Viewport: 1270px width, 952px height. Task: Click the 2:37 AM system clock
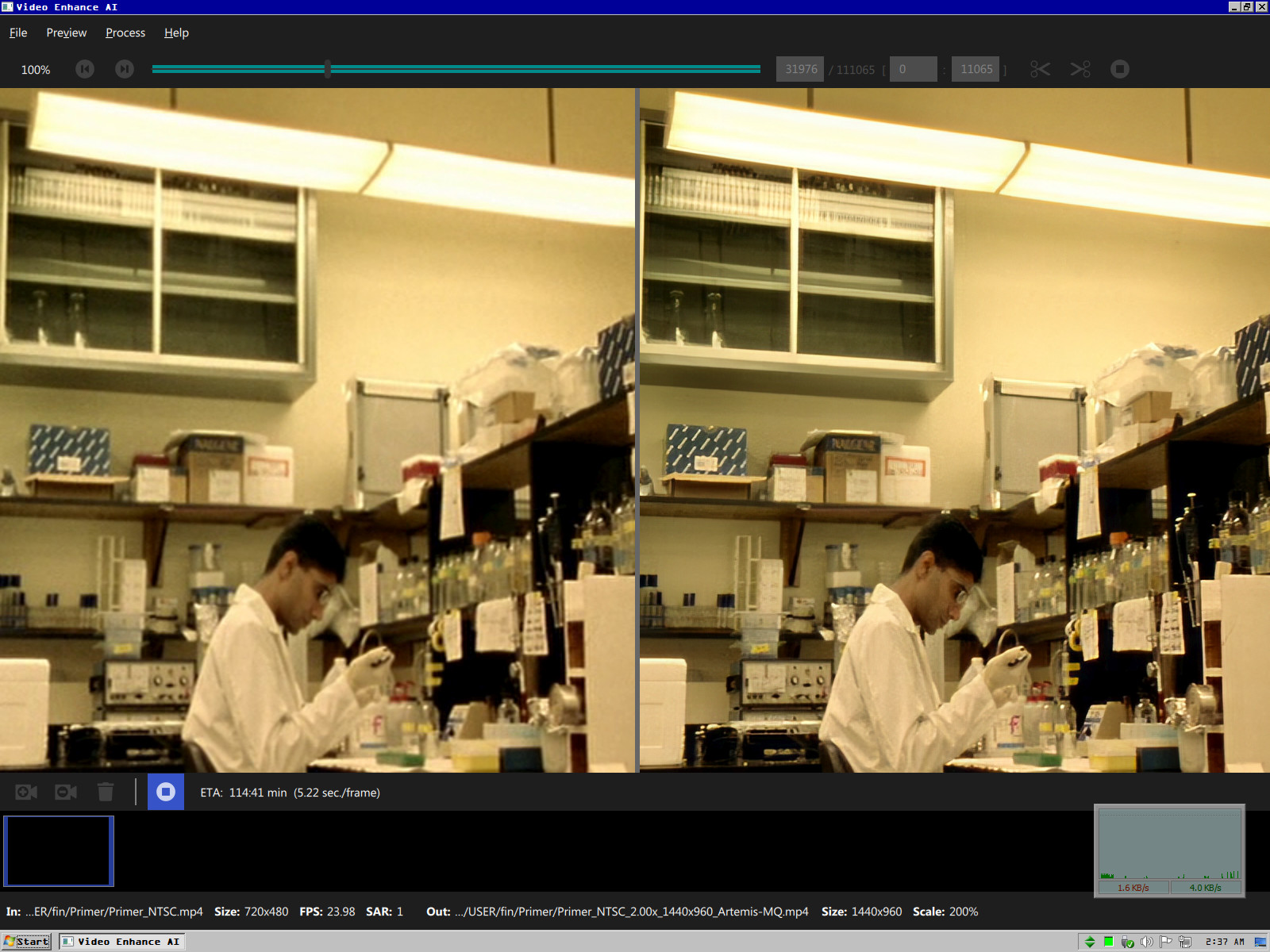coord(1225,942)
